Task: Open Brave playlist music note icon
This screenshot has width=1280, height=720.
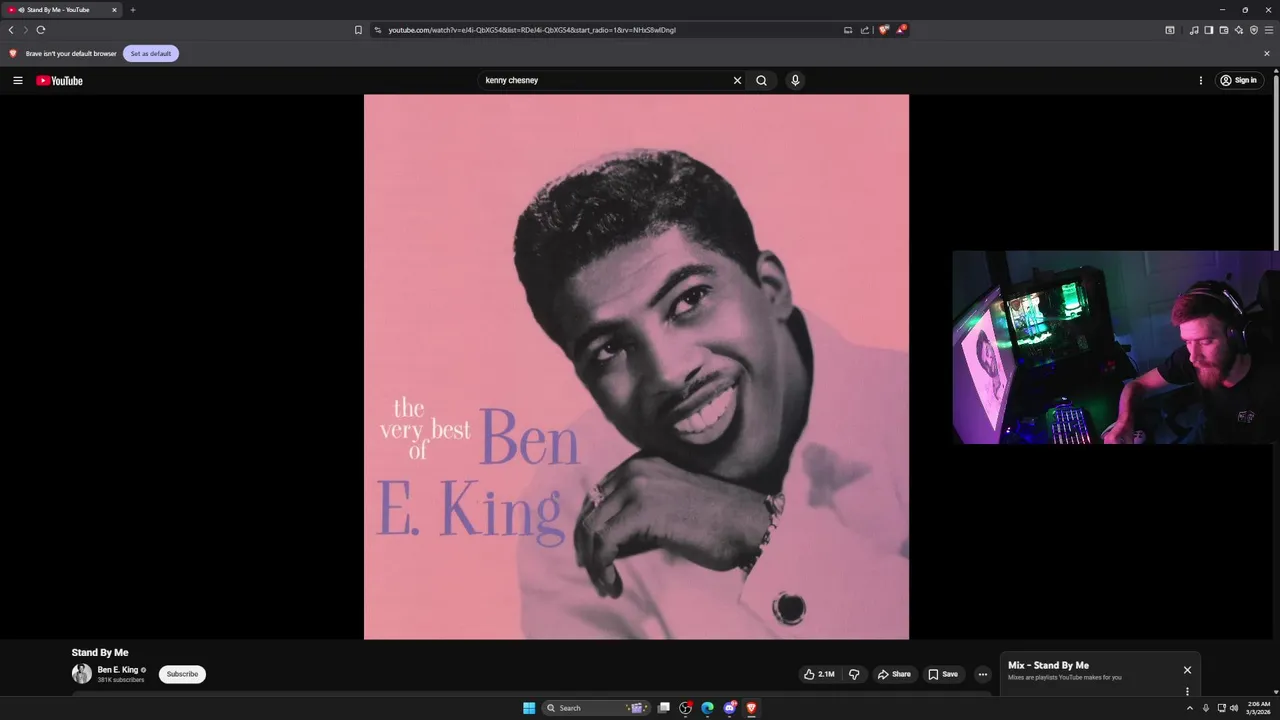Action: pyautogui.click(x=1194, y=30)
